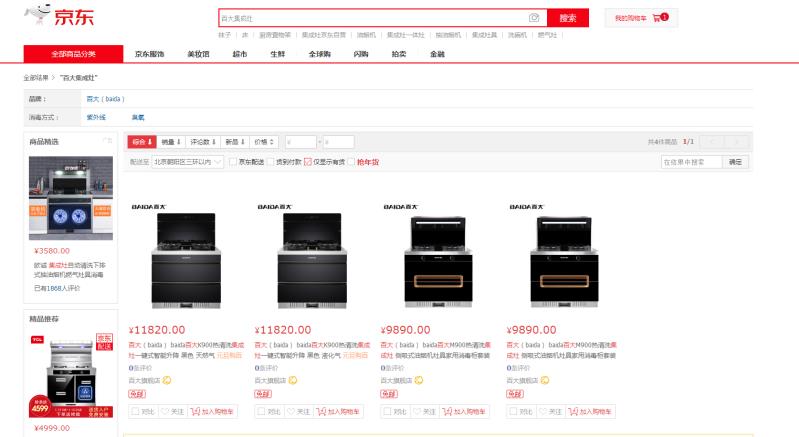Open title link of first K900 天然气 product

186,350
